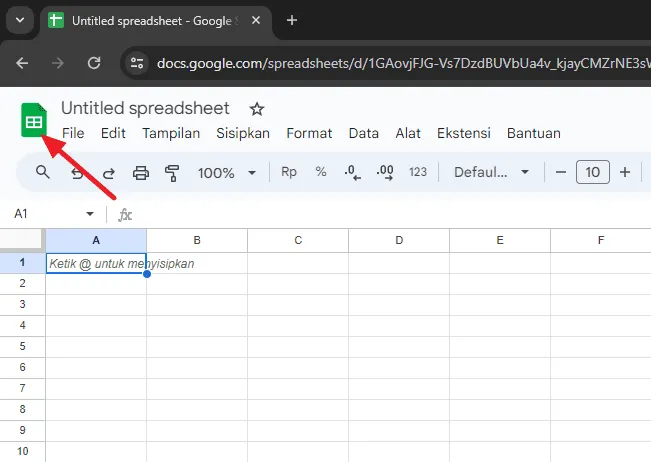Click the select-all corner box

click(x=22, y=240)
